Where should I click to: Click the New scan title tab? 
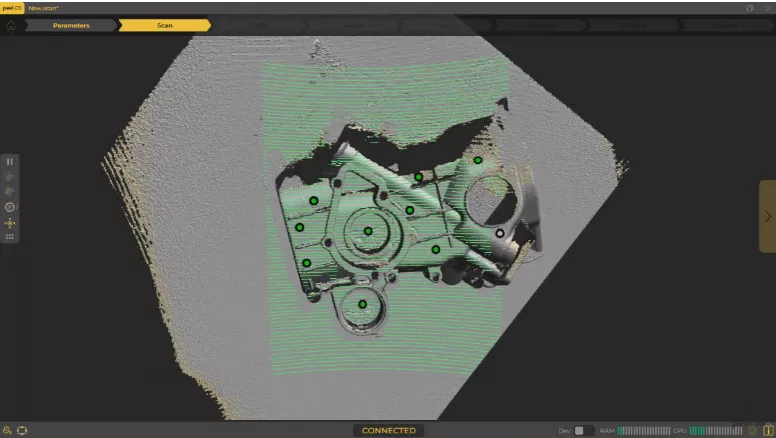(42, 7)
